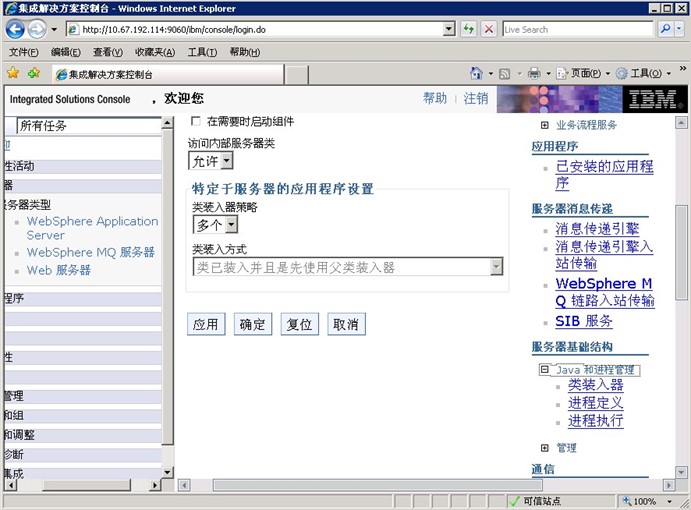Click the Live Search input field
This screenshot has width=691, height=510.
577,30
